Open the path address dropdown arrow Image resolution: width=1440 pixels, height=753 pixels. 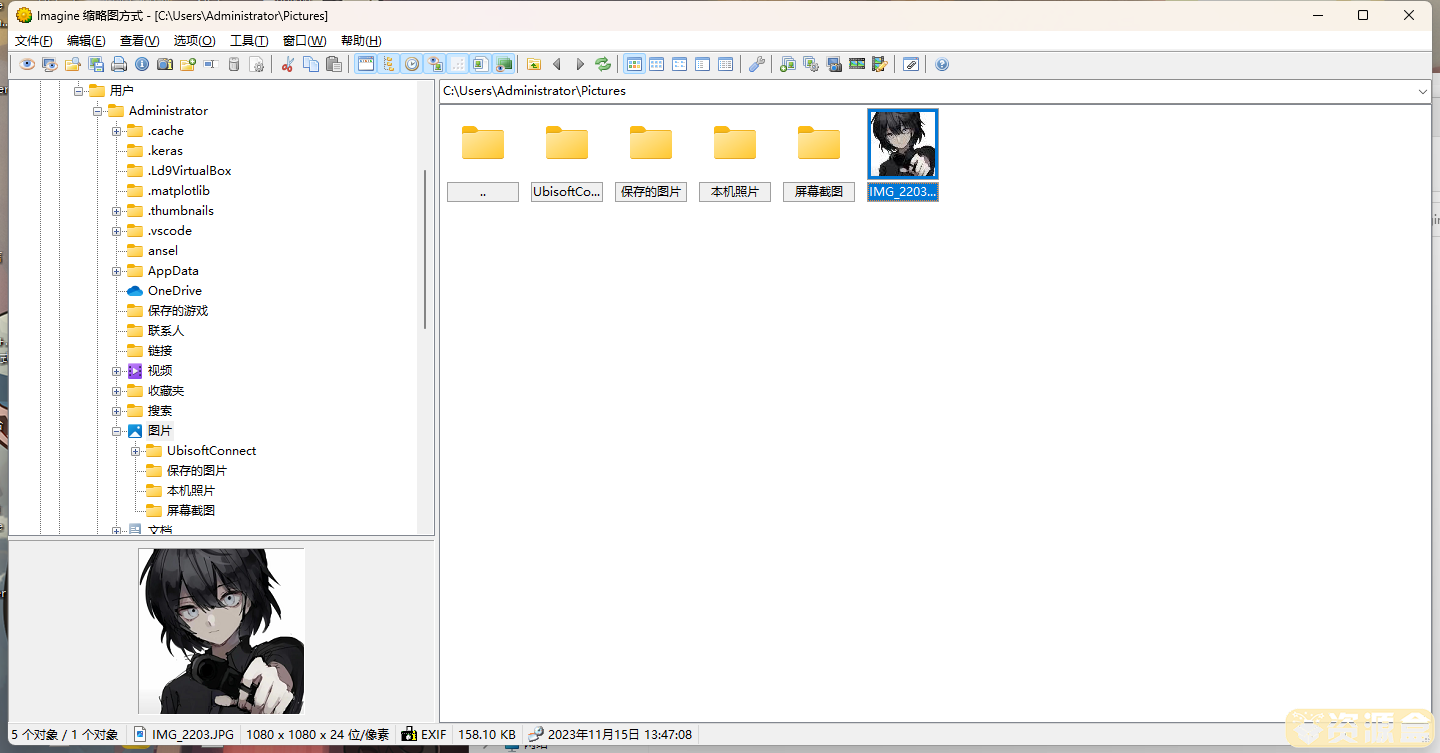click(x=1422, y=91)
